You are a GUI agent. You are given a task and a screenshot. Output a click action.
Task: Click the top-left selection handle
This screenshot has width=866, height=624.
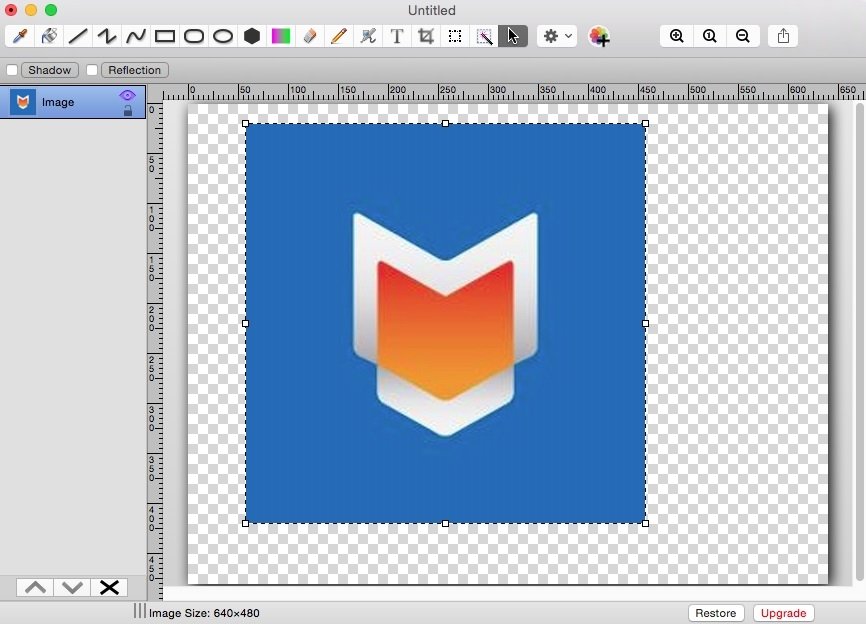246,124
